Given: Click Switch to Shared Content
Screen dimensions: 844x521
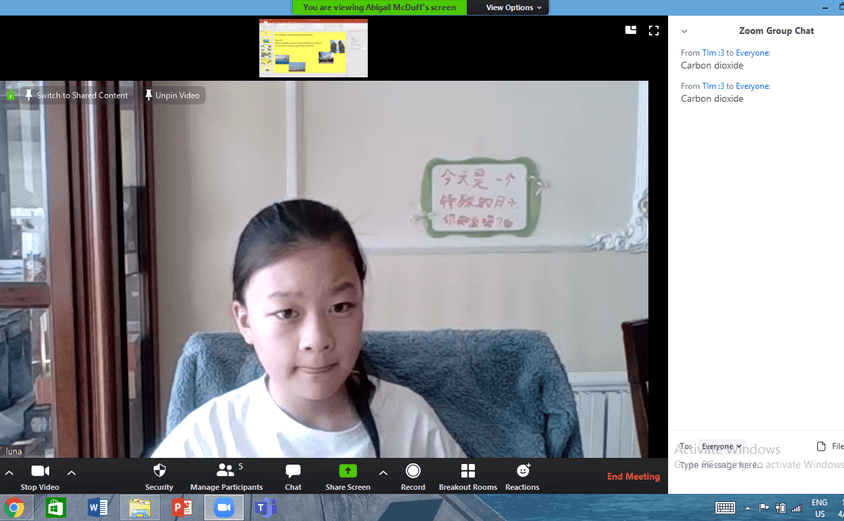Looking at the screenshot, I should (x=76, y=95).
